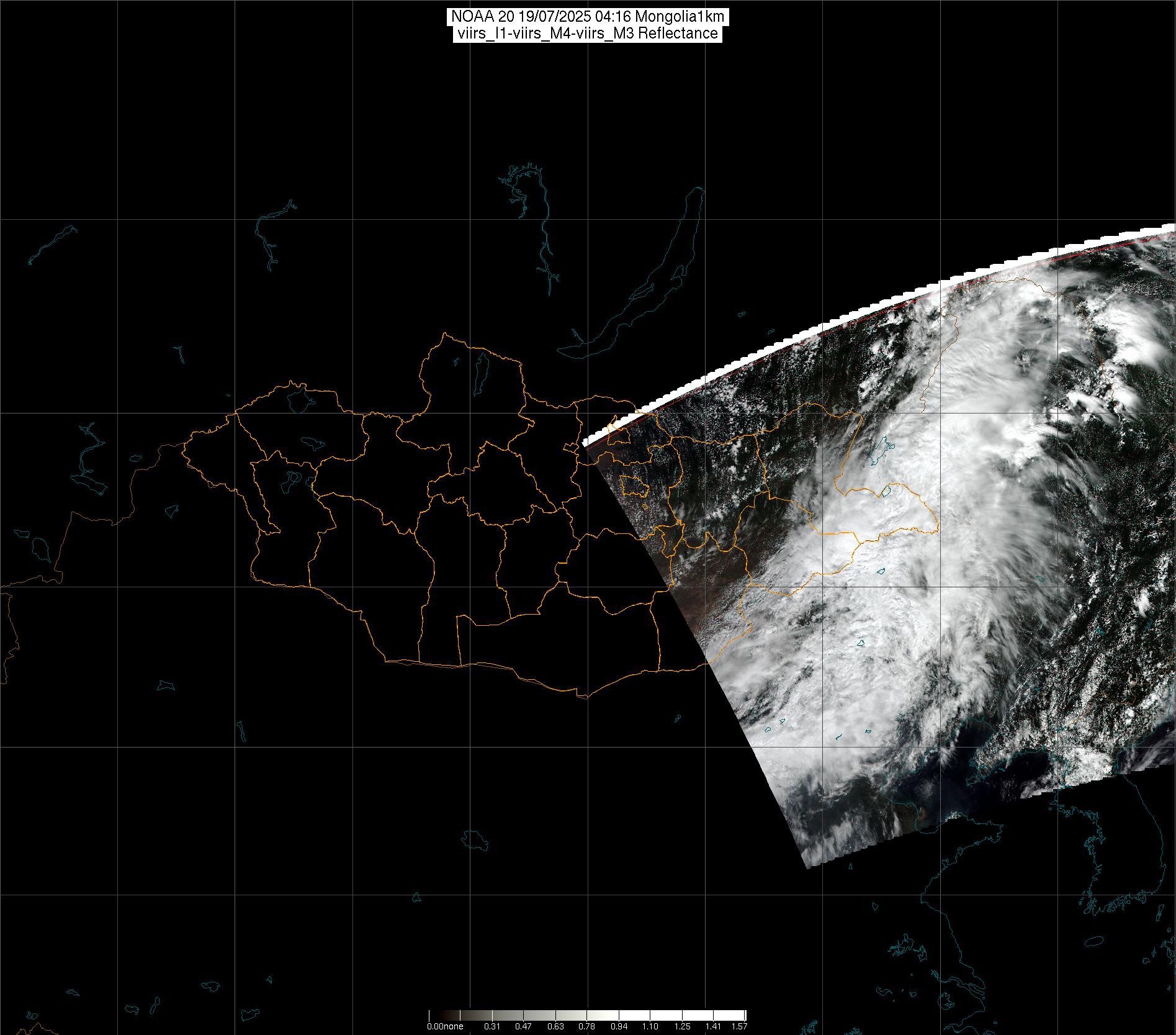Select the 1.25 reflectance scale label
Screen dimensions: 1176x1035
[682, 1026]
